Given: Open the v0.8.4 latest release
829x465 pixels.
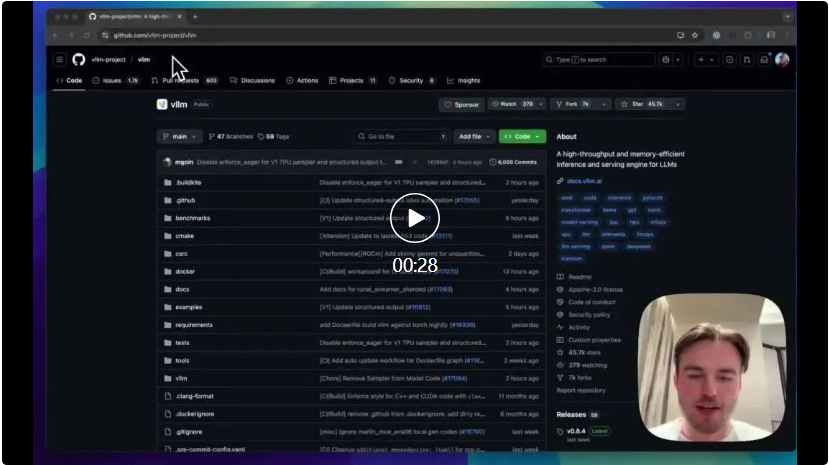Looking at the screenshot, I should pos(576,431).
